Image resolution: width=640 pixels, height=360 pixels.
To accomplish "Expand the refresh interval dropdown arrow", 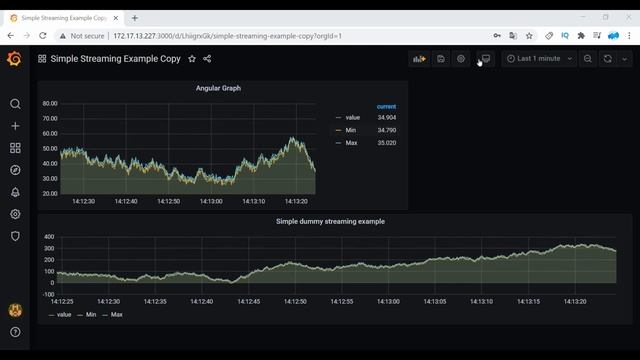I will pos(624,59).
